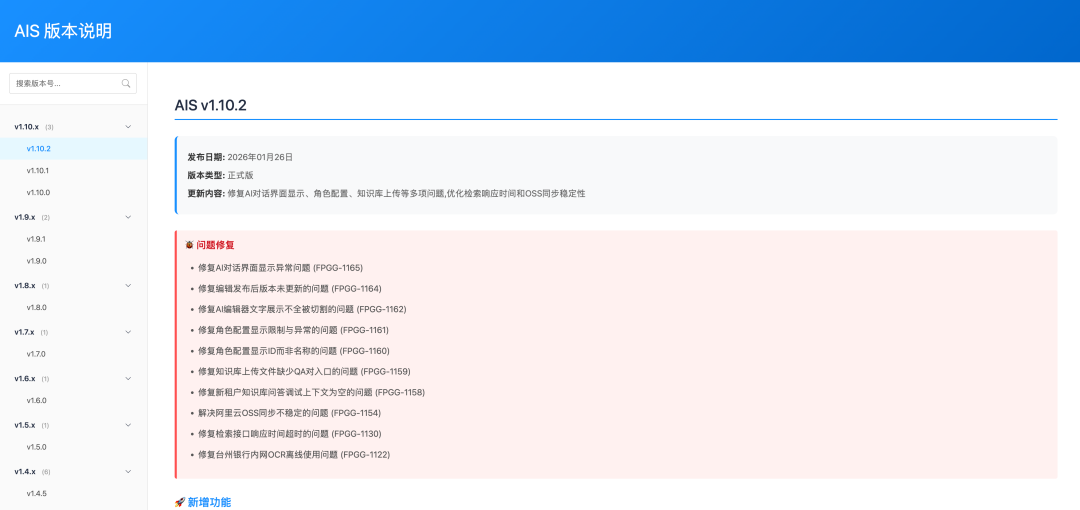Screen dimensions: 1080x510
Task: Click the AIS 版本说明 header title
Action: point(63,31)
